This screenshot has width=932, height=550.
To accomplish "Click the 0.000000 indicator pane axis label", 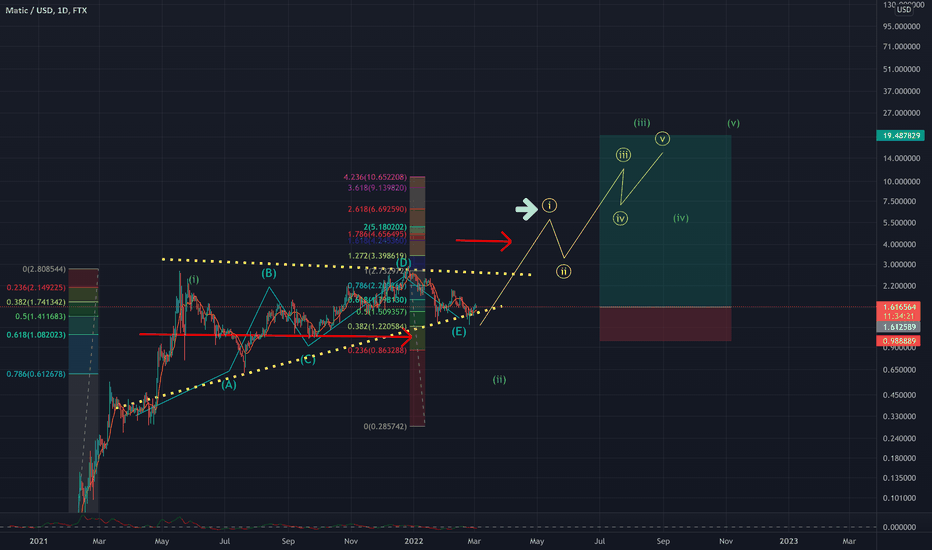I will coord(899,527).
